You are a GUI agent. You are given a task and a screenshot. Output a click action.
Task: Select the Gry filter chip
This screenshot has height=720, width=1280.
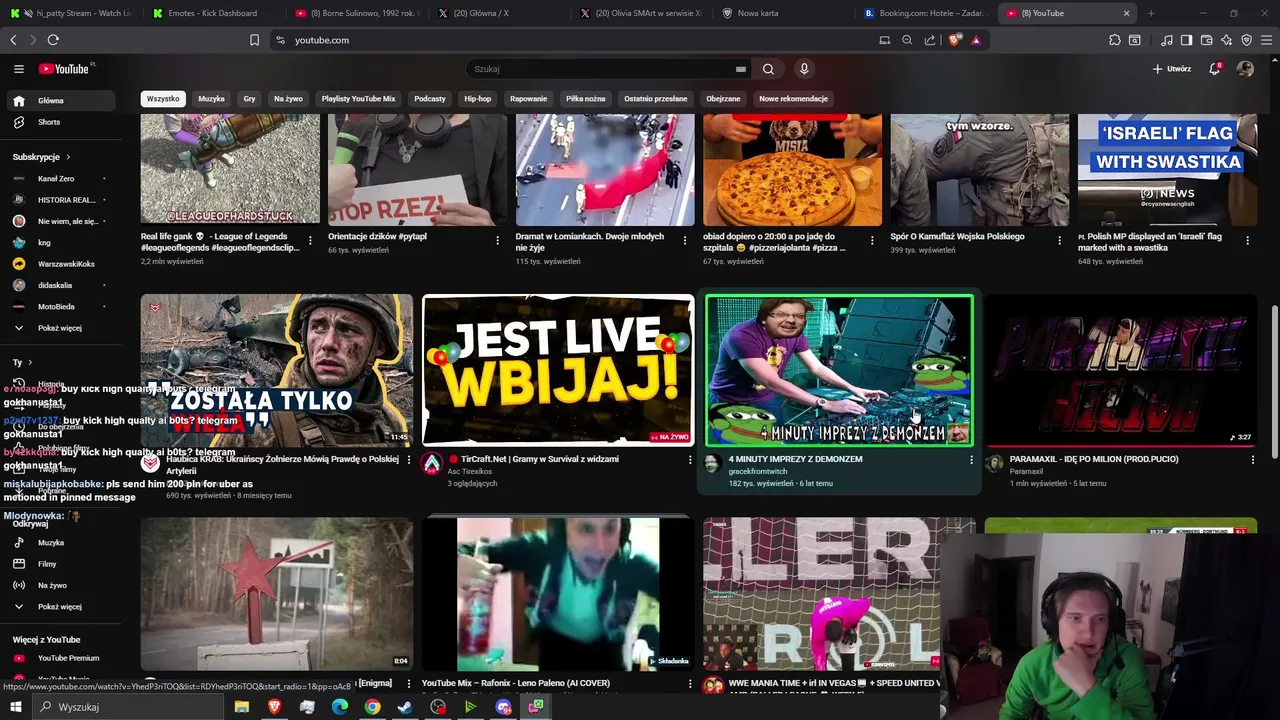point(249,99)
